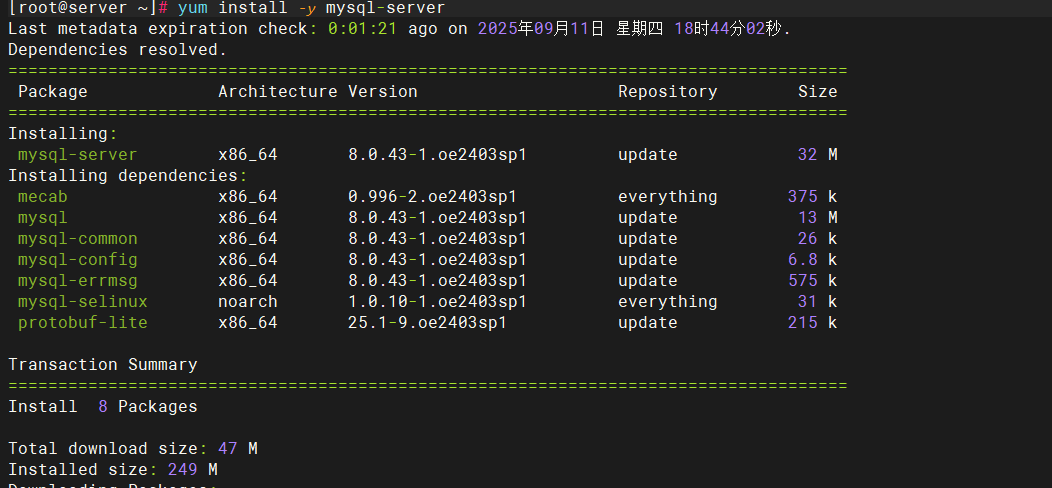Click mecab version '0.996-2.oe2403sp1'

432,197
